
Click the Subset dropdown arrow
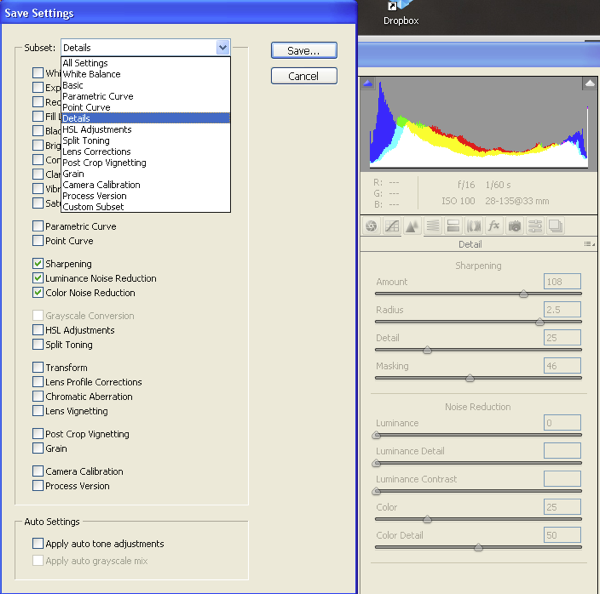(x=221, y=47)
